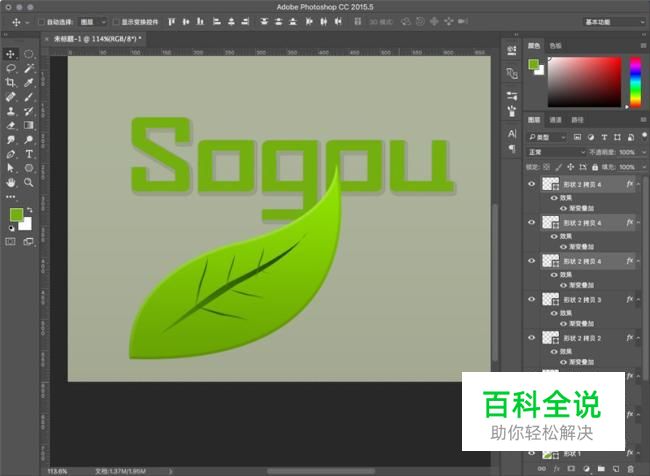This screenshot has width=650, height=476.
Task: Select the Eyedropper tool
Action: 29,83
